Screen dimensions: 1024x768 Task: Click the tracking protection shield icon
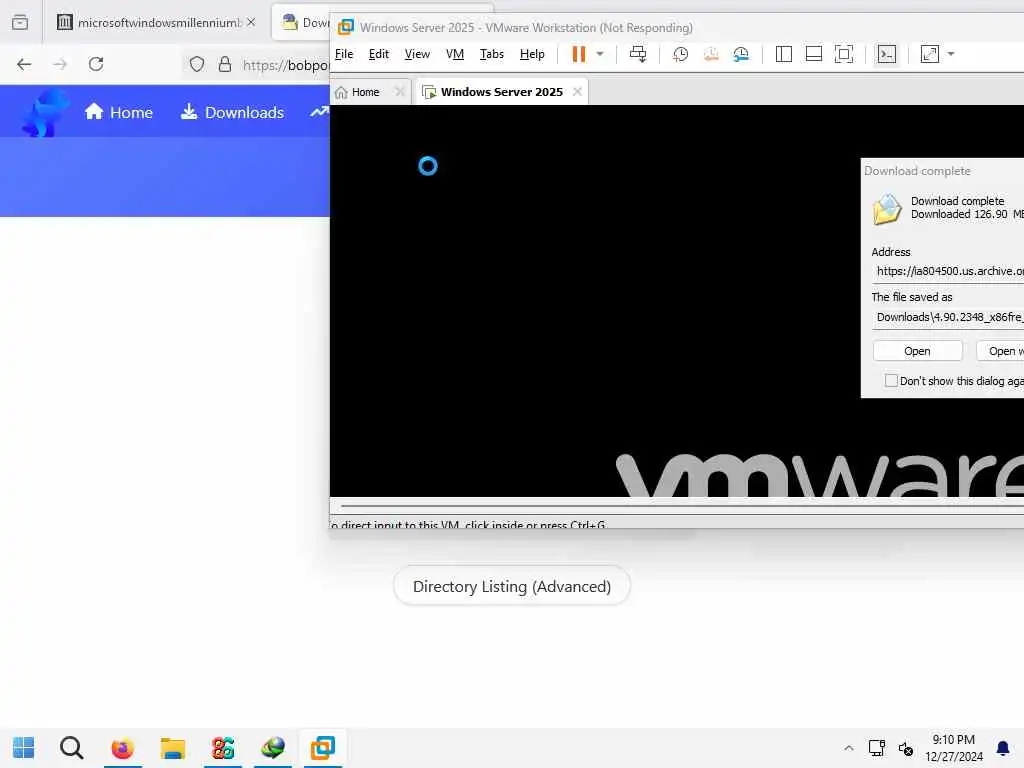[197, 64]
